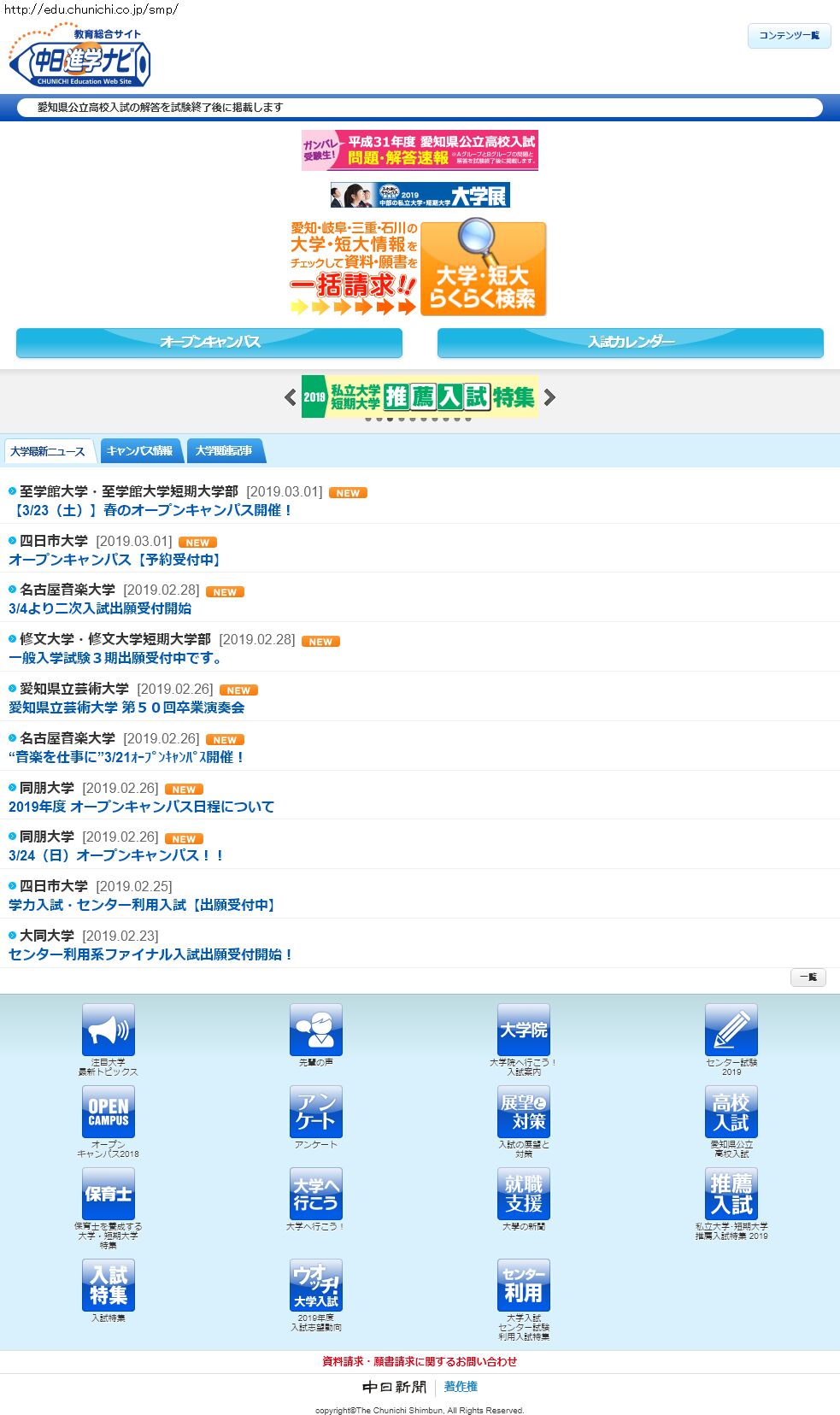Open the 大学院 admissions guide icon
The width and height of the screenshot is (840, 1415).
click(523, 1030)
